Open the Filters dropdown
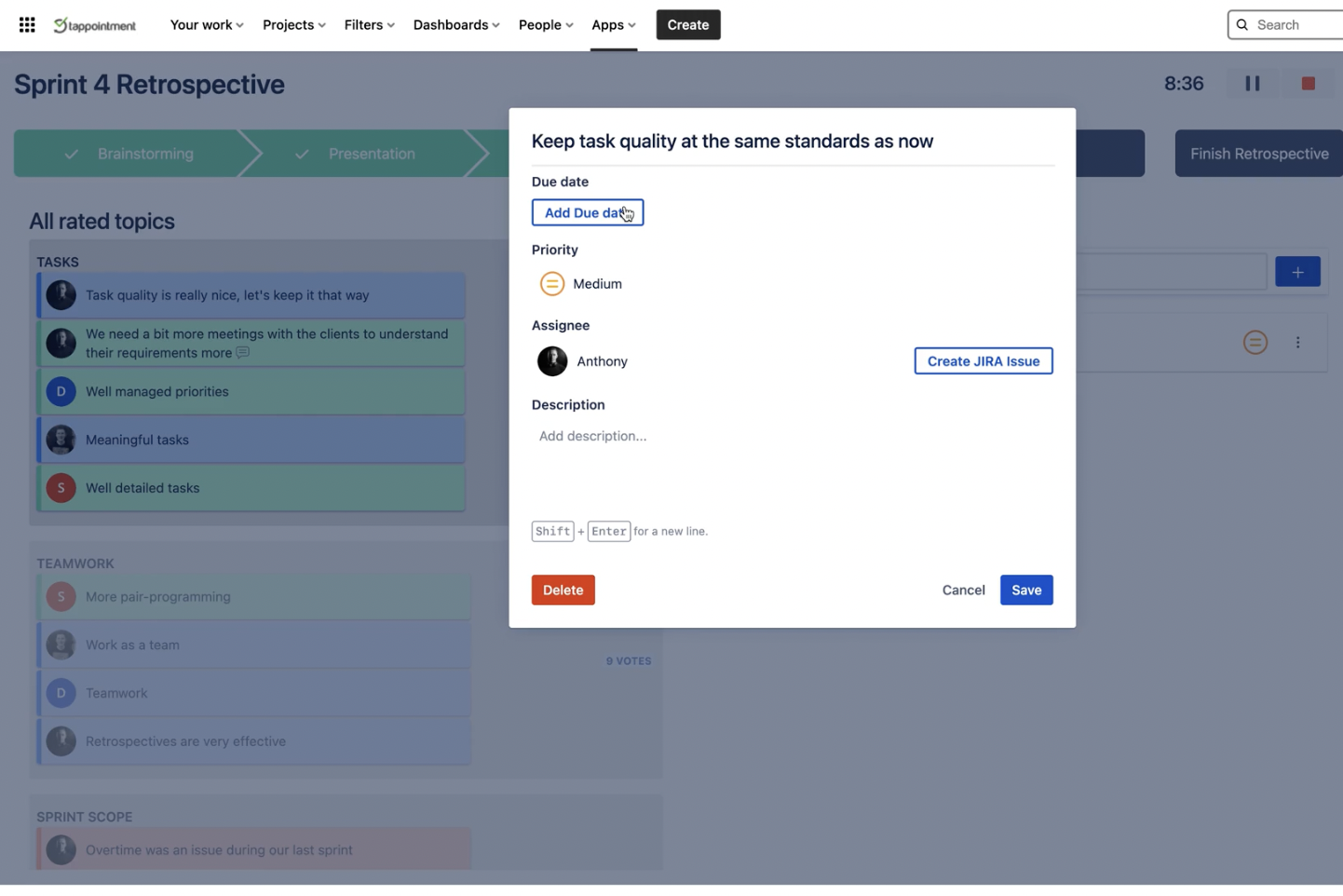This screenshot has width=1343, height=896. pyautogui.click(x=369, y=25)
